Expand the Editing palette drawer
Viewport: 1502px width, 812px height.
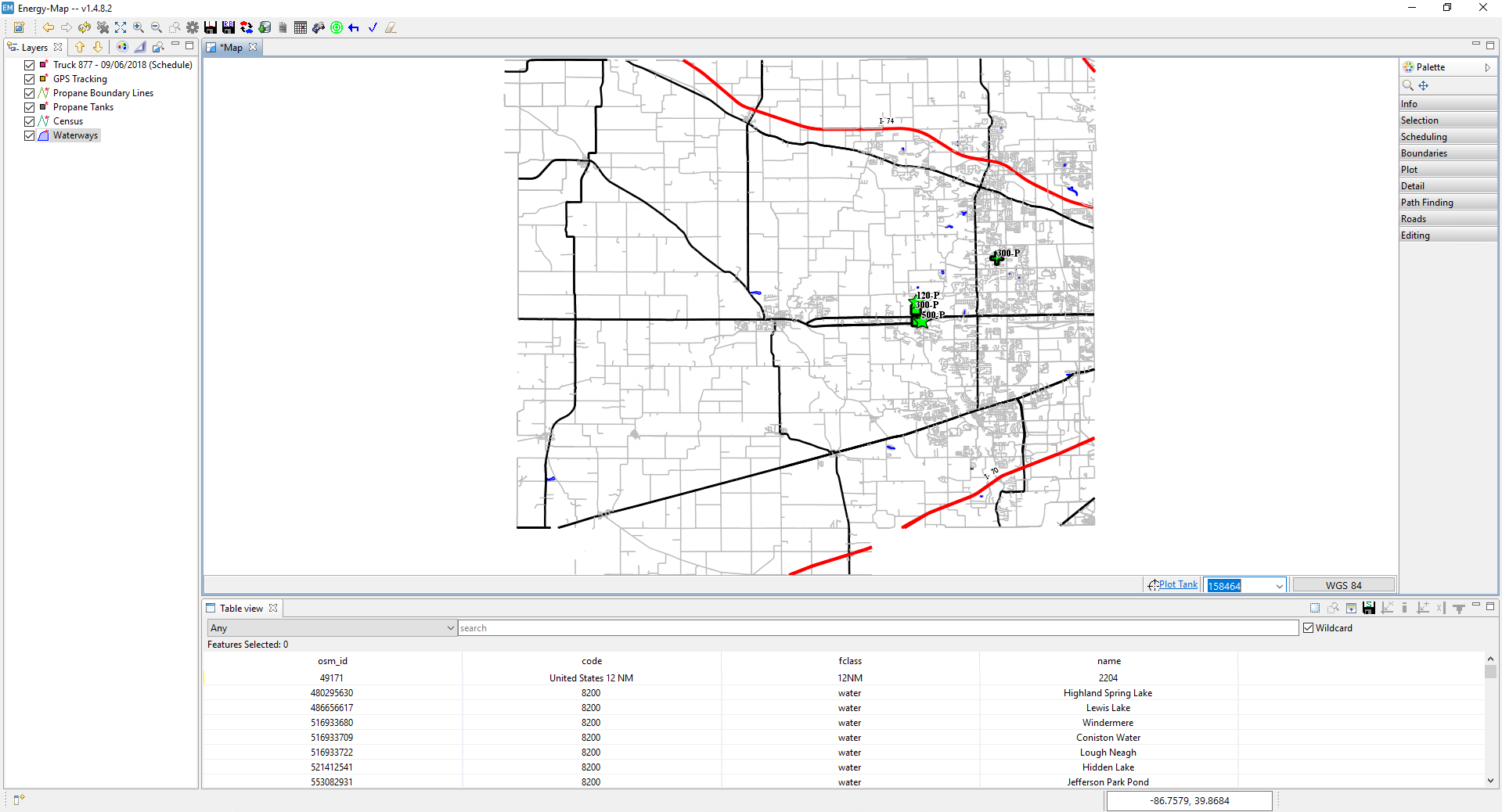tap(1448, 235)
